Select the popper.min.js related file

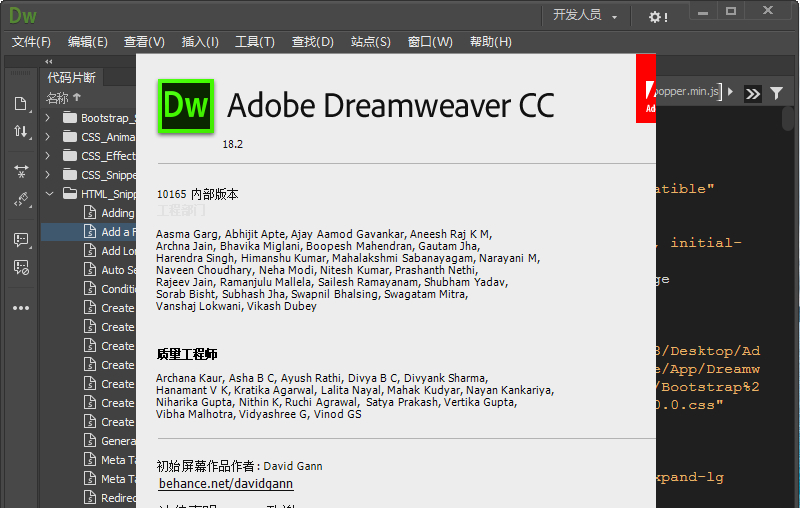[x=687, y=91]
